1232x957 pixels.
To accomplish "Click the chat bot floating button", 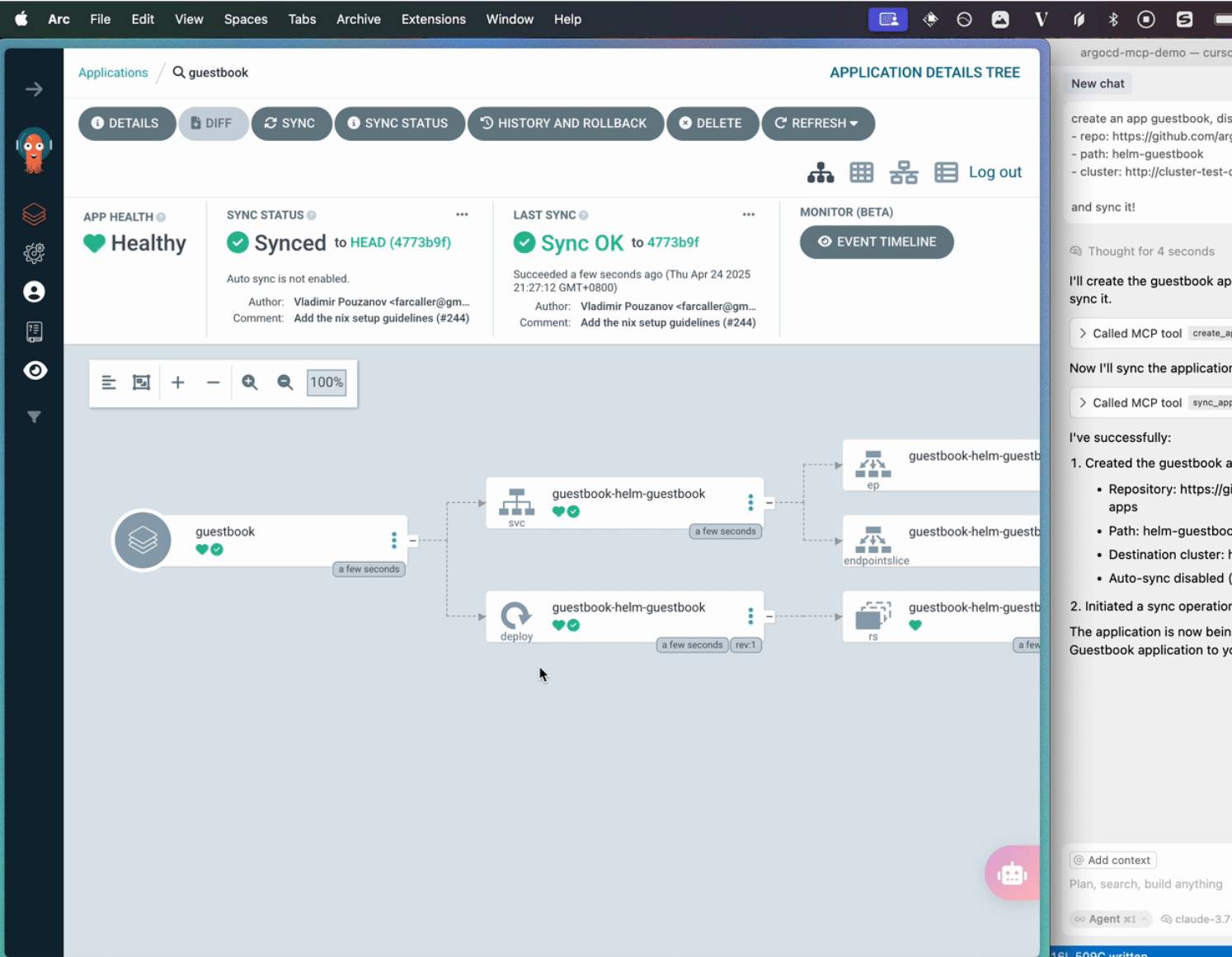I will (1012, 873).
